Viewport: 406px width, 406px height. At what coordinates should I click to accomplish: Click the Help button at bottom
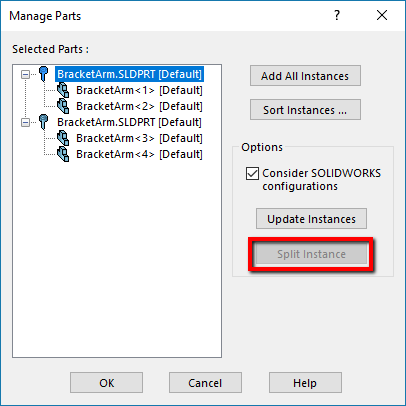pos(305,383)
